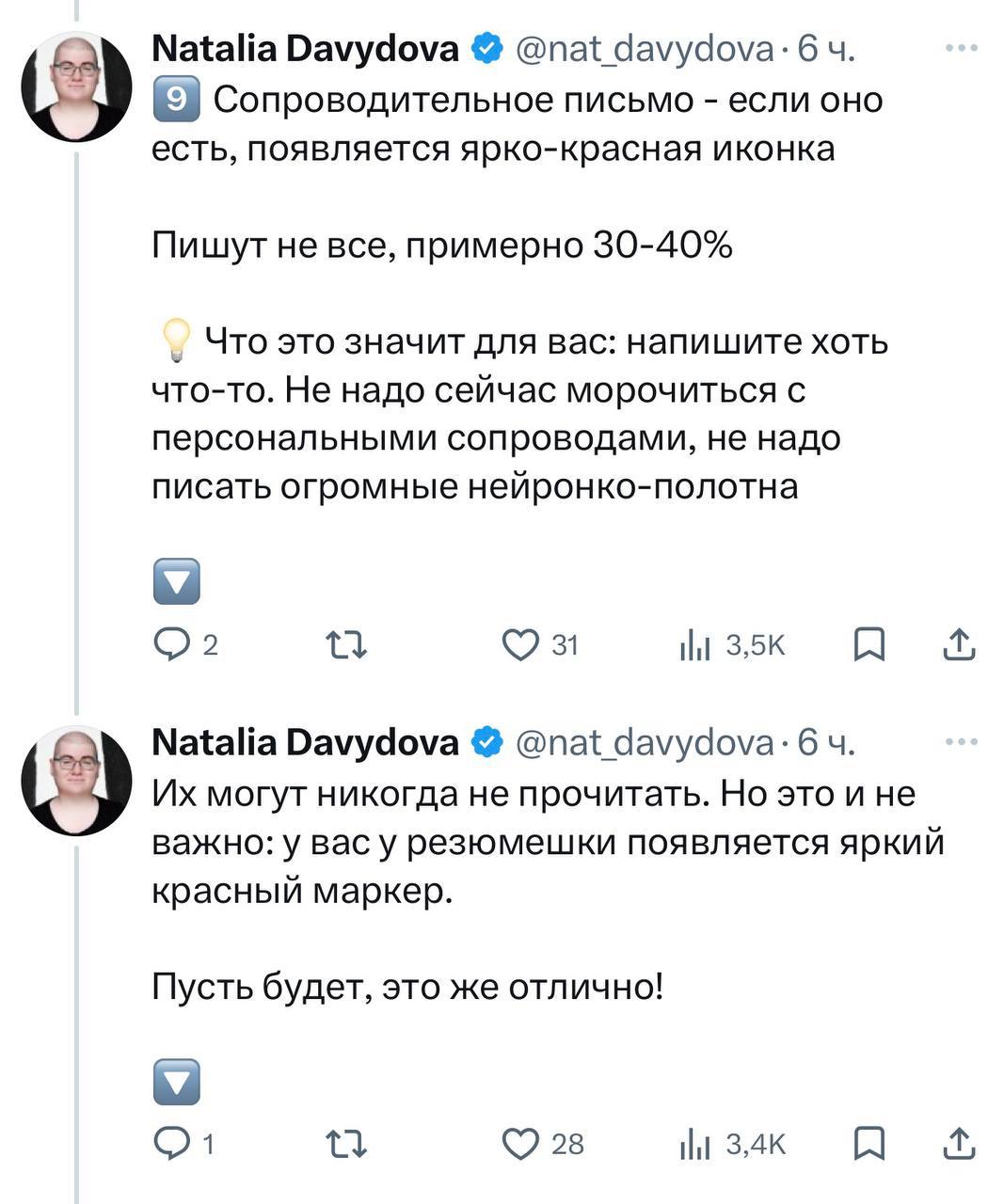Bookmark the first tweet about сопроводительное письмо
The width and height of the screenshot is (1004, 1204).
tap(869, 645)
